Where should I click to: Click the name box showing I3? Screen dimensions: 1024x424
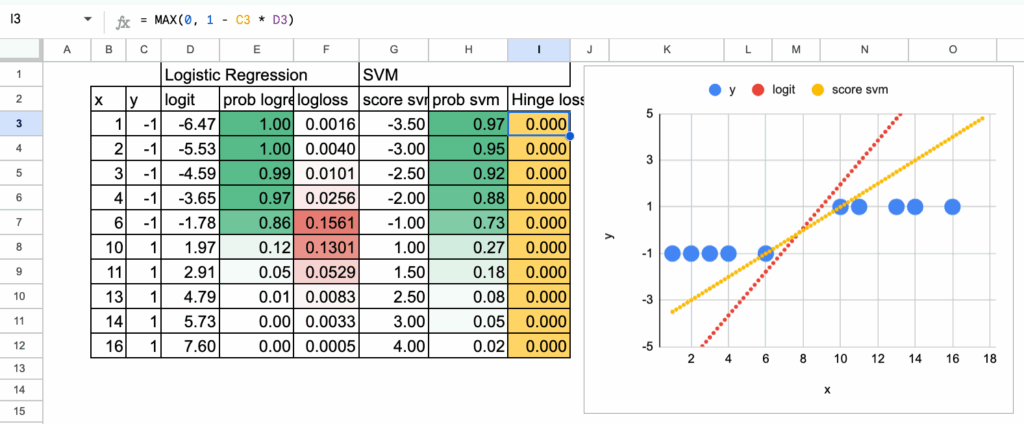pos(40,20)
